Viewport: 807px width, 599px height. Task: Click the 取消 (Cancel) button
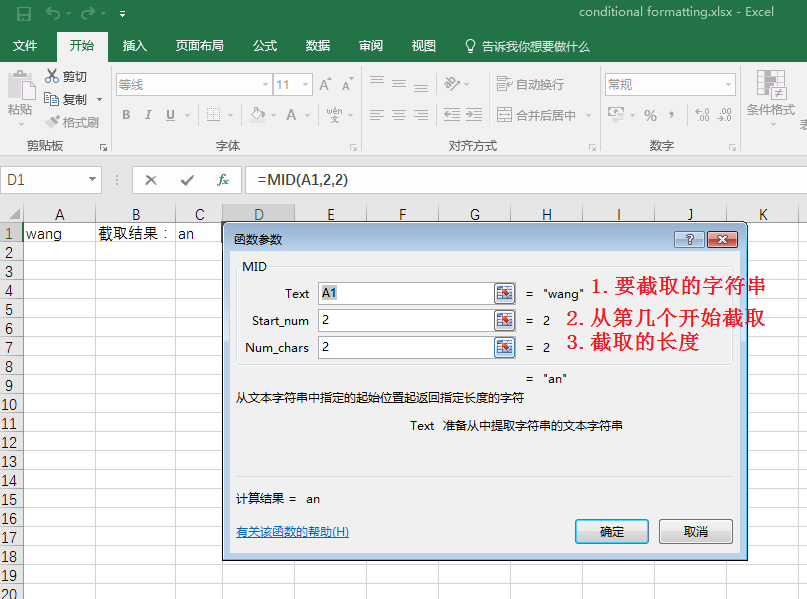pos(696,531)
